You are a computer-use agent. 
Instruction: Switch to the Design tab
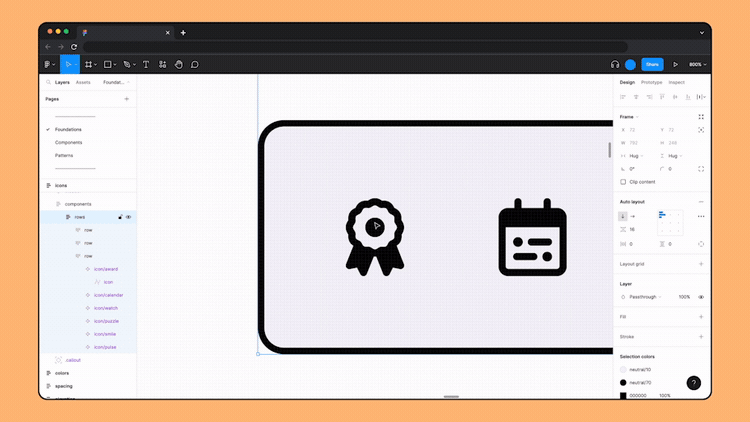(627, 82)
